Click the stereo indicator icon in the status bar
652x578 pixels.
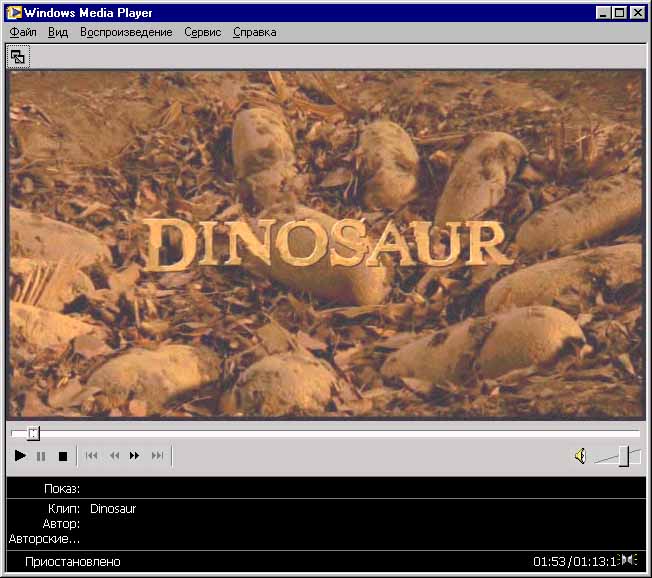pos(627,560)
